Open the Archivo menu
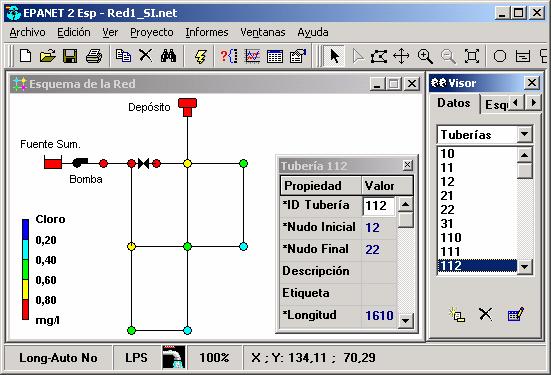This screenshot has height=375, width=551. [27, 32]
